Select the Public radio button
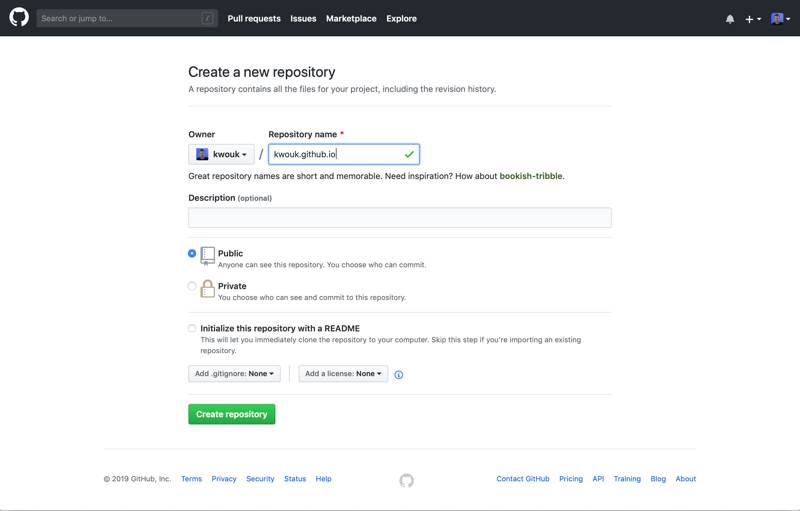 pos(192,253)
